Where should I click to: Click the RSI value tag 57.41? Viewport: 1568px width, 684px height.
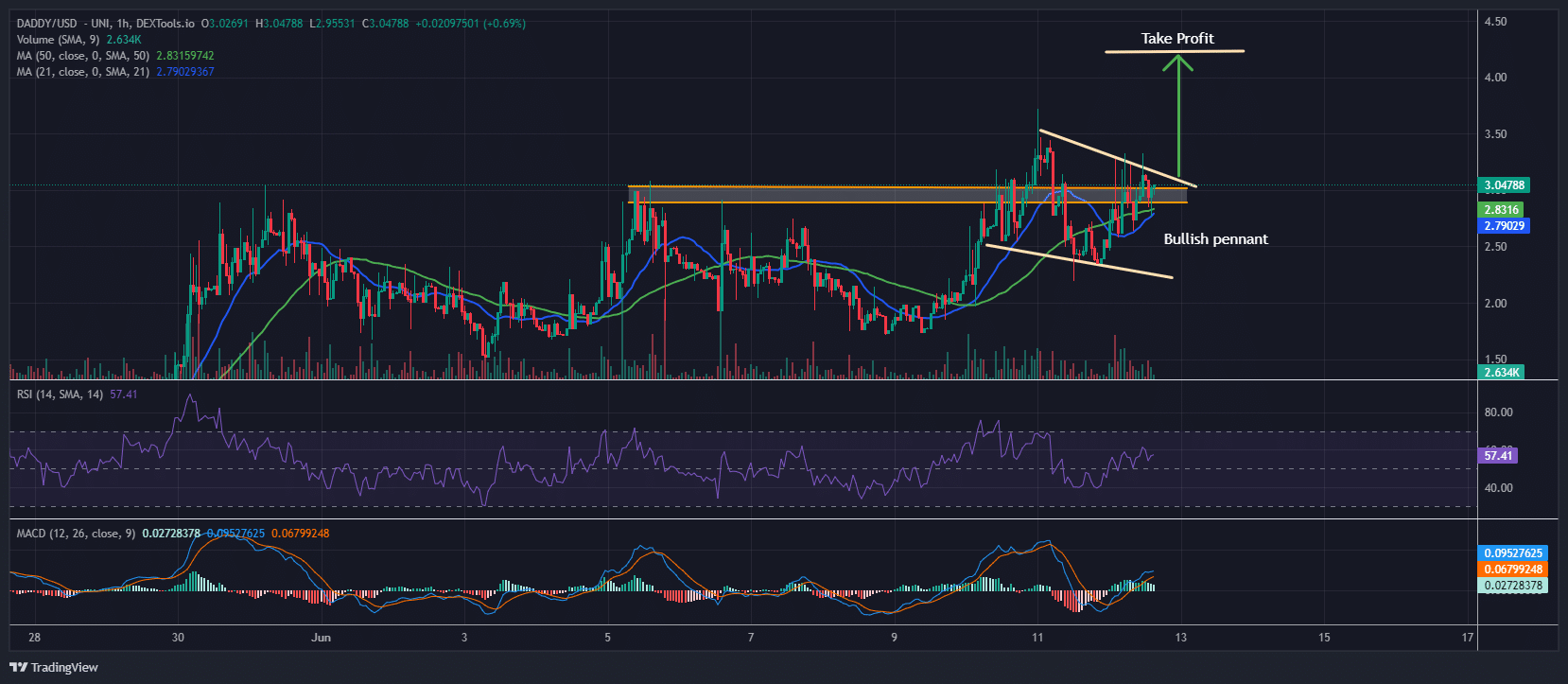(1498, 456)
